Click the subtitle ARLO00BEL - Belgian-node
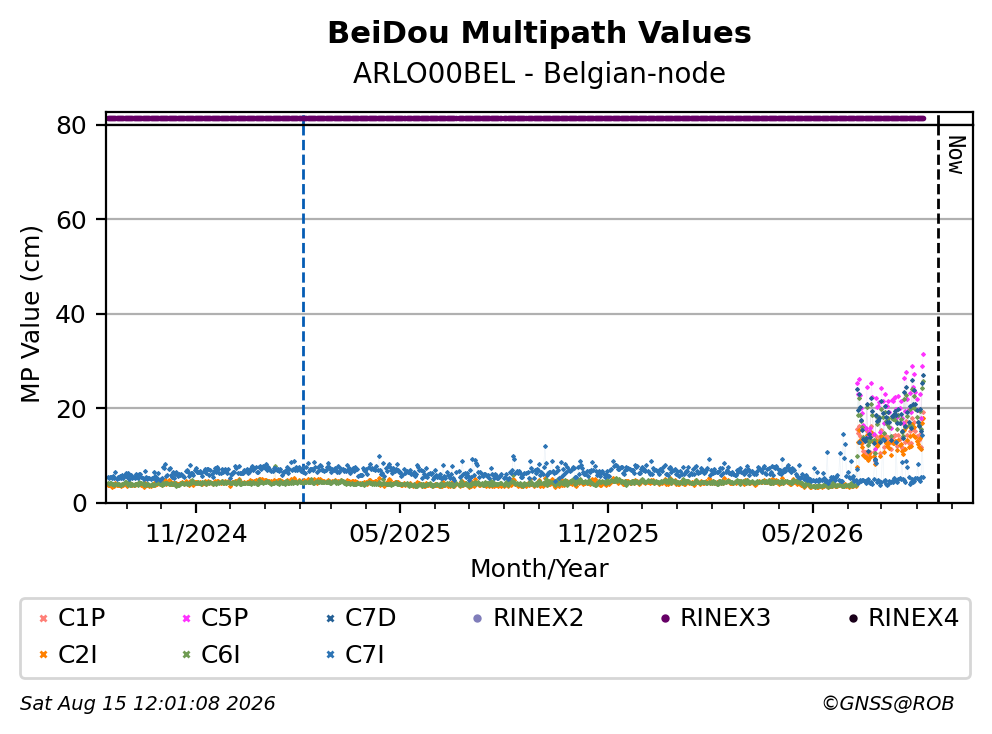The width and height of the screenshot is (992, 734). pyautogui.click(x=539, y=73)
